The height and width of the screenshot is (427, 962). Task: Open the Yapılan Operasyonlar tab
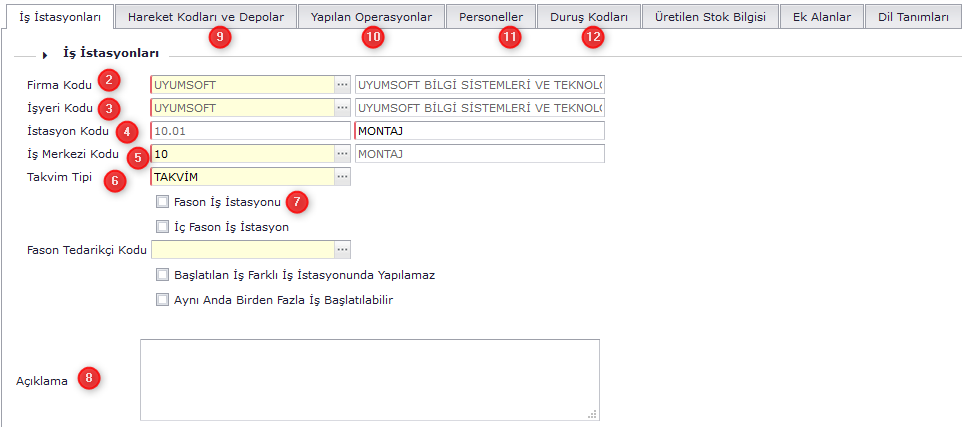(x=371, y=17)
